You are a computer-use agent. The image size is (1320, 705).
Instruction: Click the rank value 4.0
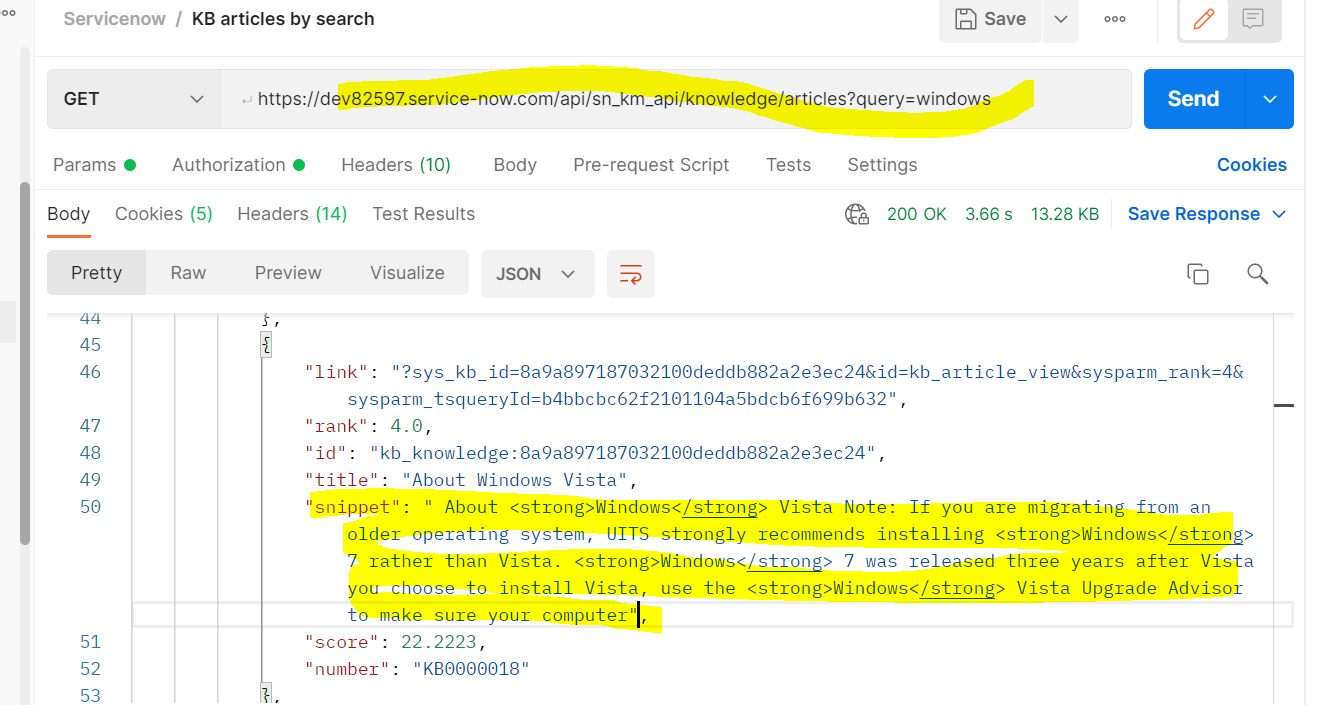point(407,426)
